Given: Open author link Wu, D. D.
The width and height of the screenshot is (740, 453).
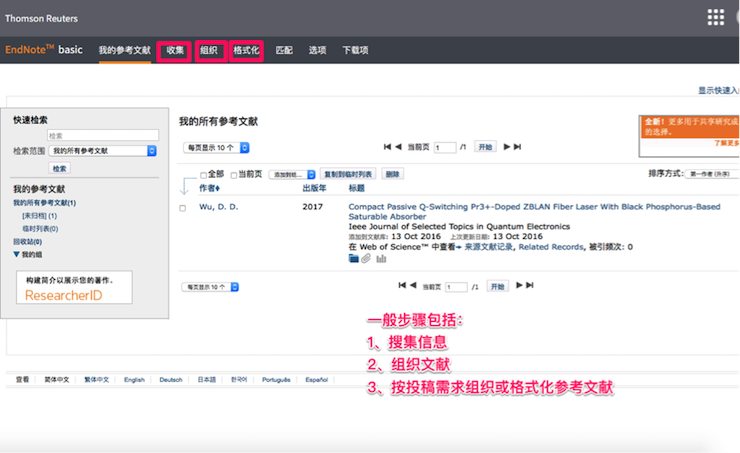Looking at the screenshot, I should tap(219, 207).
